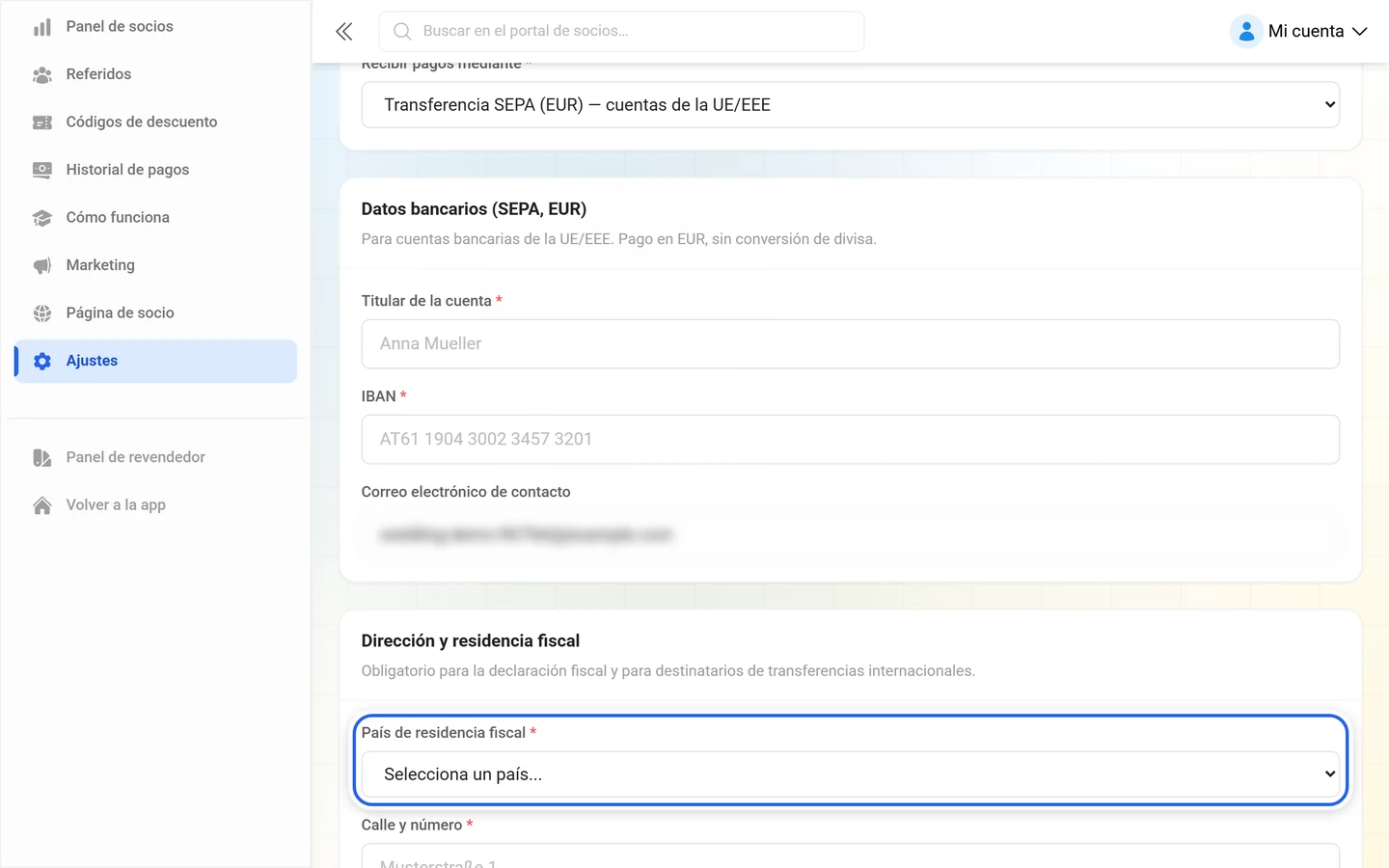The image size is (1389, 868).
Task: Click the user avatar icon
Action: (1246, 32)
